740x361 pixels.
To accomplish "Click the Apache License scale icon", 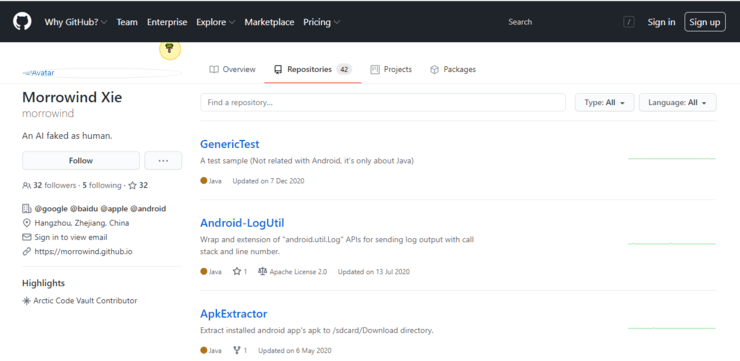I will [x=262, y=271].
